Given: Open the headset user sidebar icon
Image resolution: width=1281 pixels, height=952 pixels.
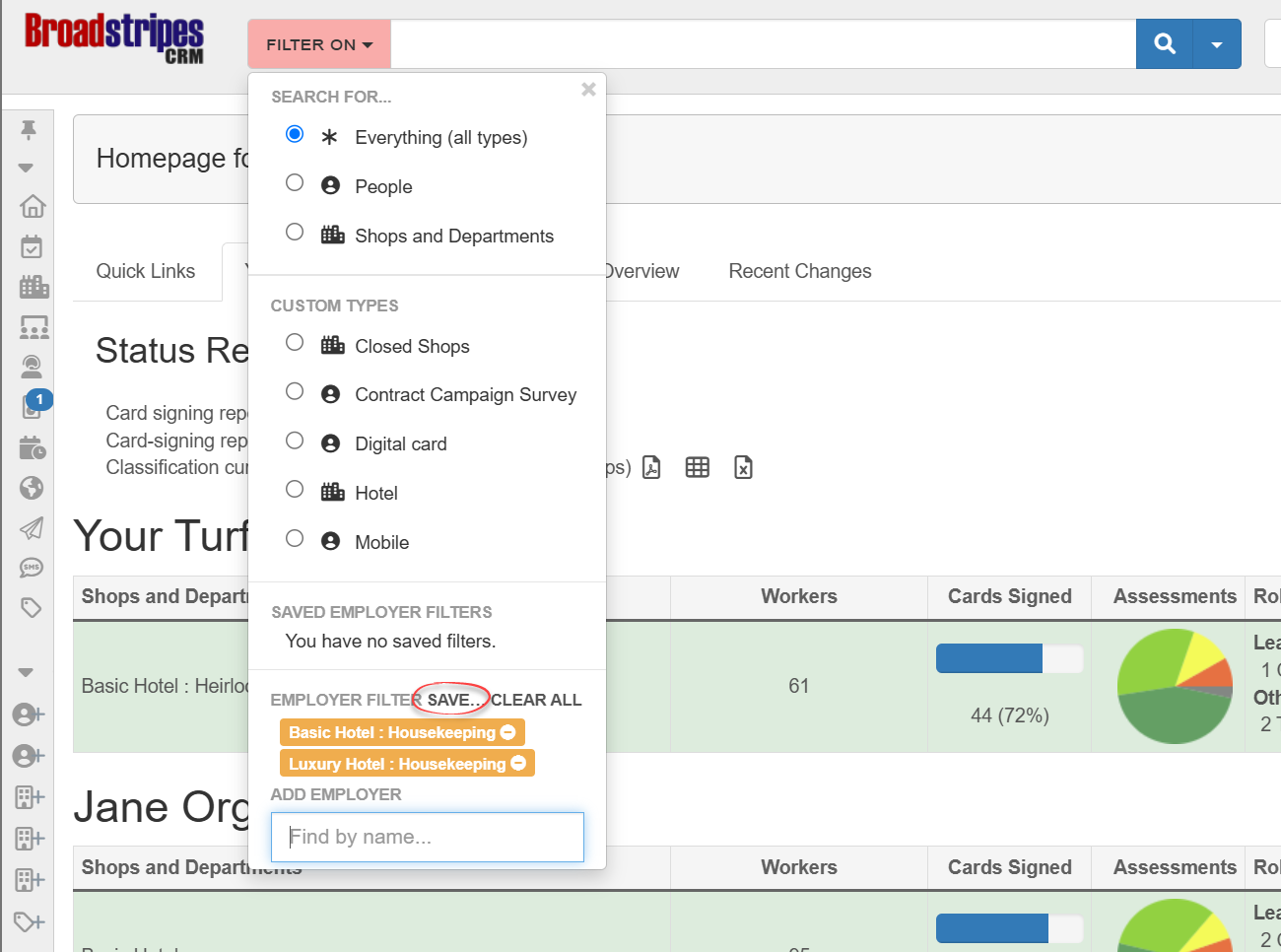Looking at the screenshot, I should tap(32, 368).
